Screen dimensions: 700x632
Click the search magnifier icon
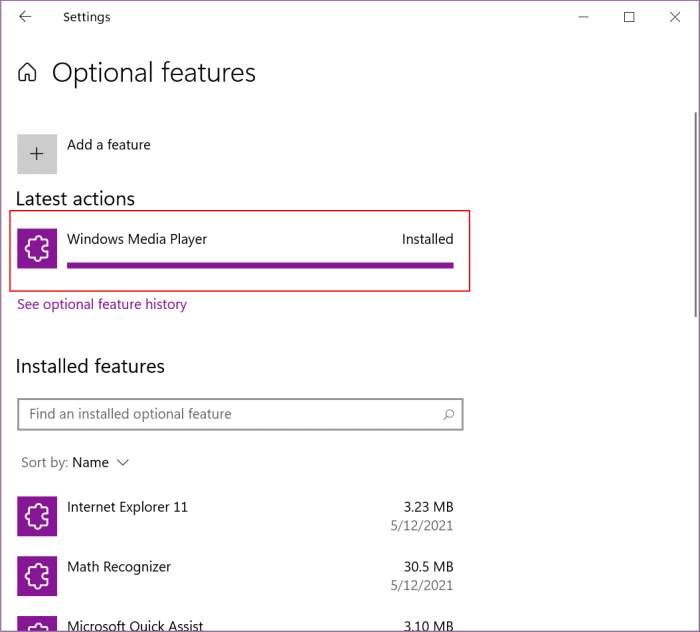pyautogui.click(x=449, y=415)
